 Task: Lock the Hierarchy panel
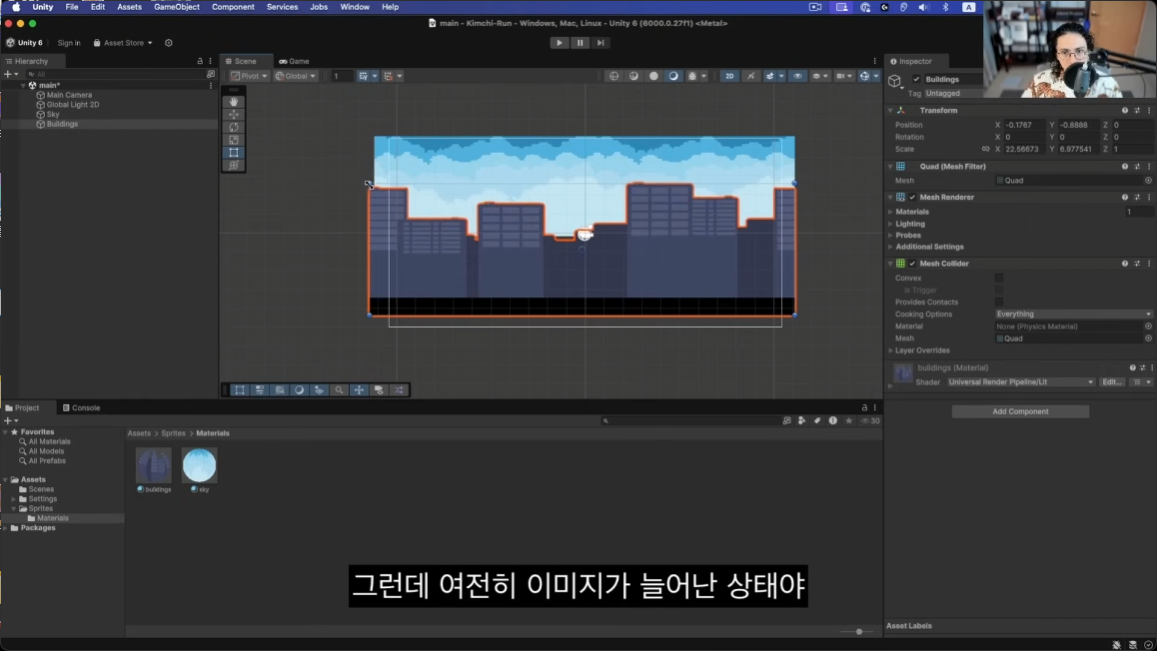(200, 61)
